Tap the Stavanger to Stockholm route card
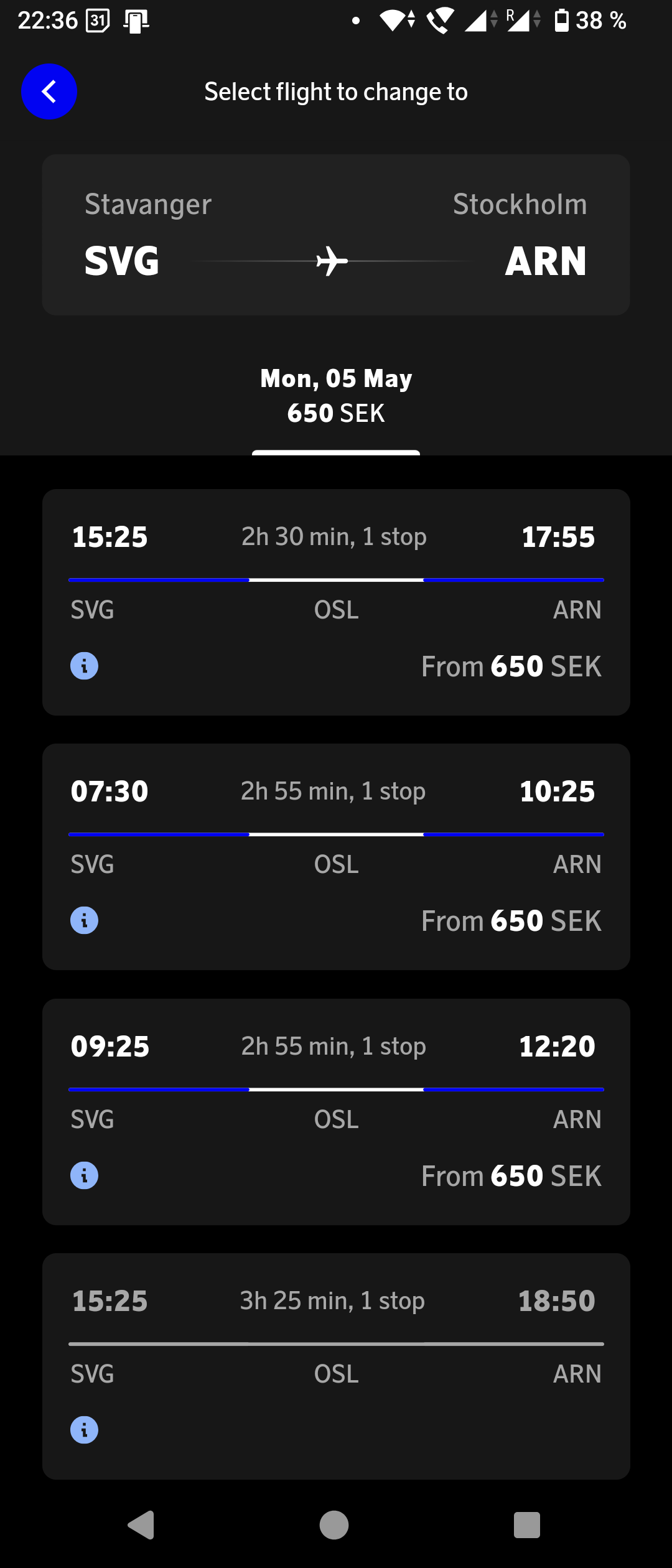672x1568 pixels. [x=336, y=235]
